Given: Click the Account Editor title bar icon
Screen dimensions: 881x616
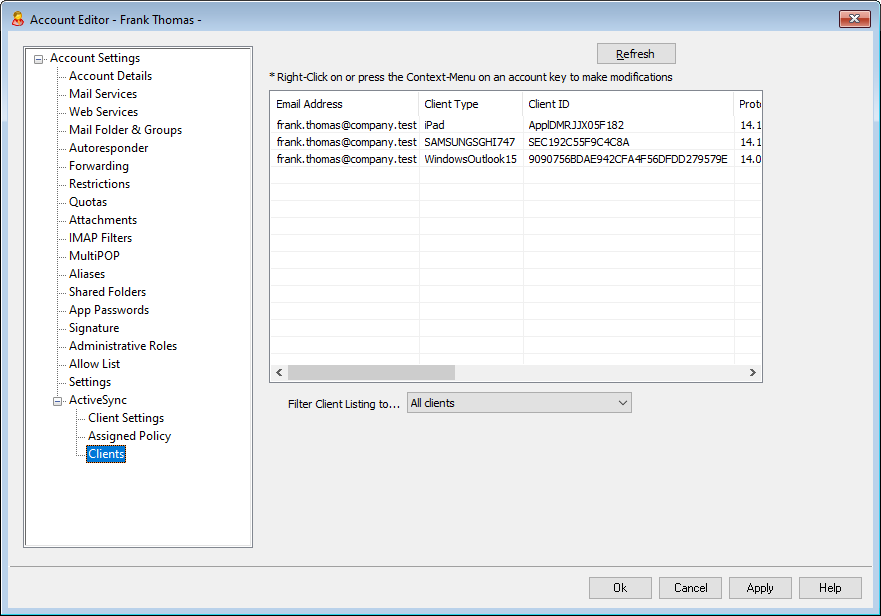Looking at the screenshot, I should pos(17,19).
